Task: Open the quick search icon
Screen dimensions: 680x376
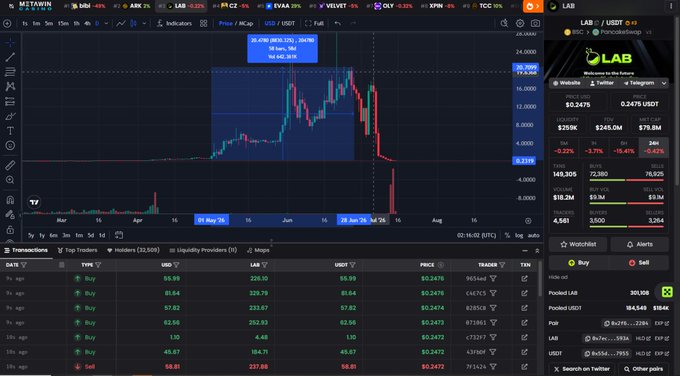Action: point(504,23)
